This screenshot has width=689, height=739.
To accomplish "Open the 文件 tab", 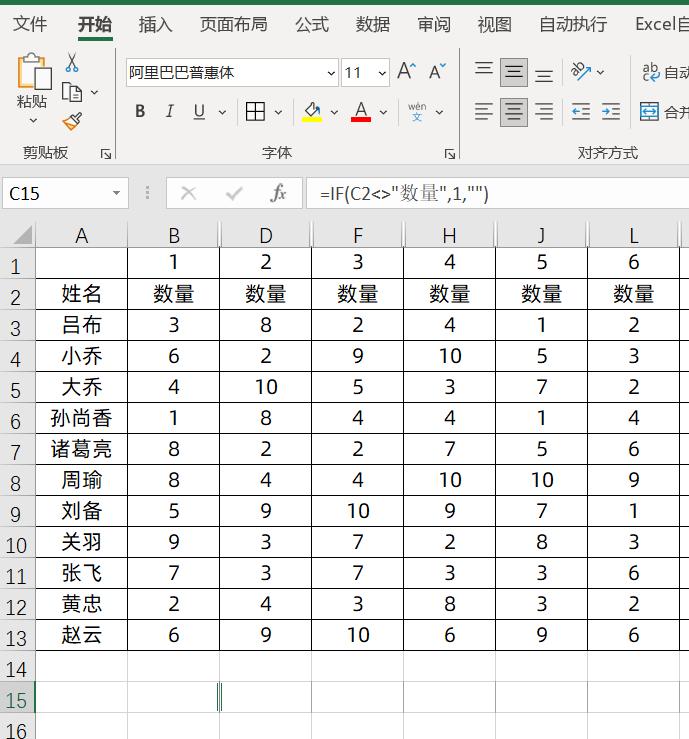I will pyautogui.click(x=30, y=24).
